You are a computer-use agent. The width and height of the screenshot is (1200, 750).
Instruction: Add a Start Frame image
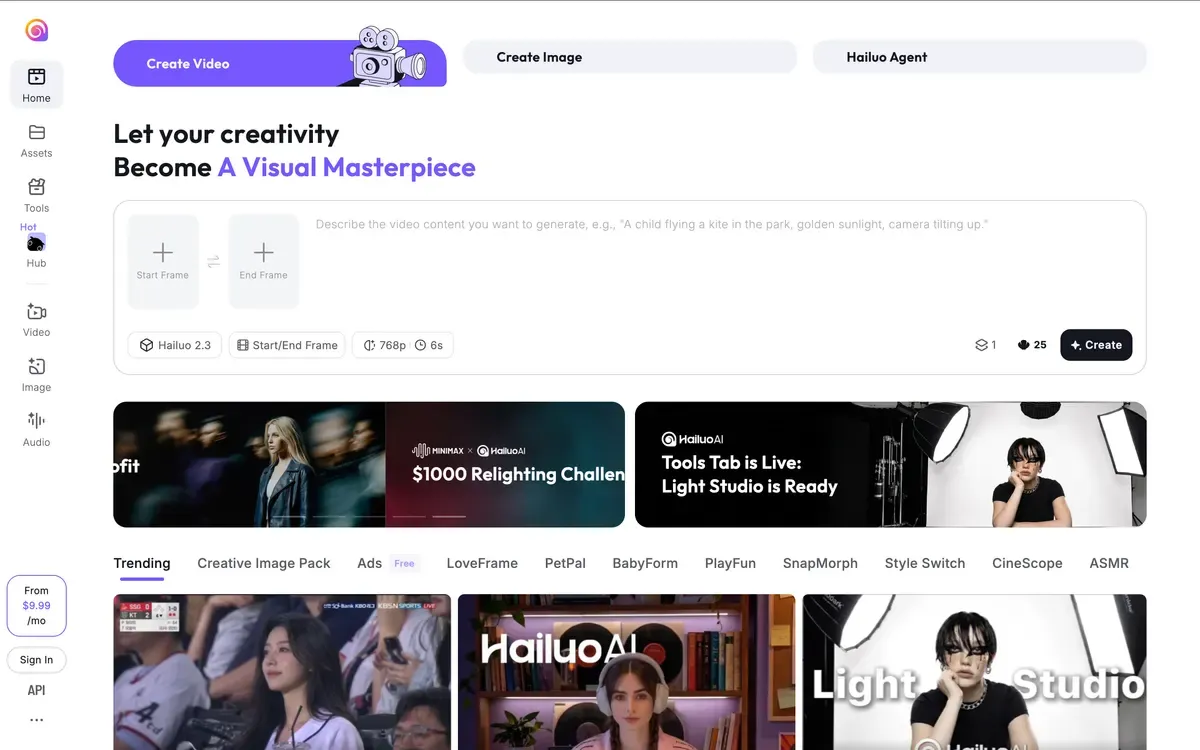coord(163,261)
